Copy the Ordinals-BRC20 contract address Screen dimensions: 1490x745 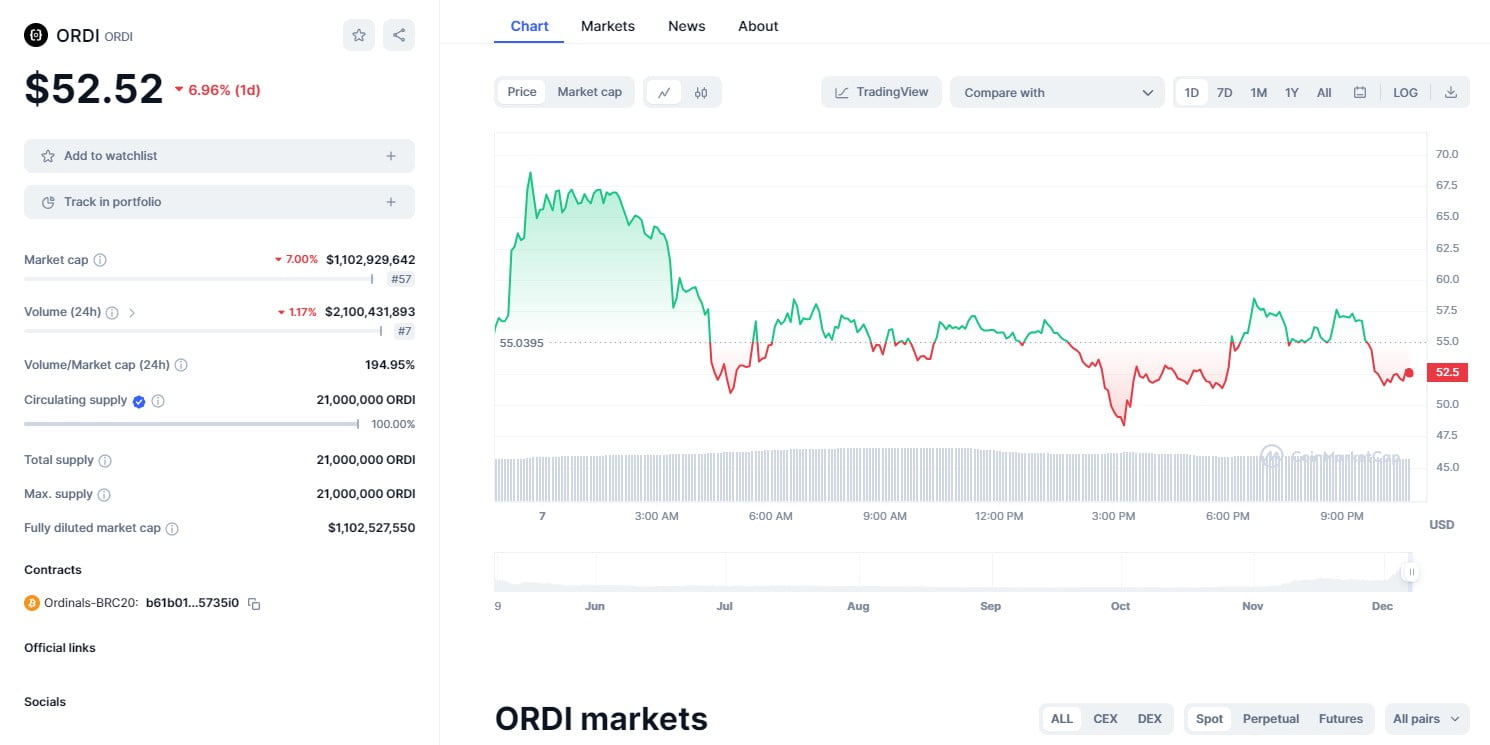click(254, 604)
